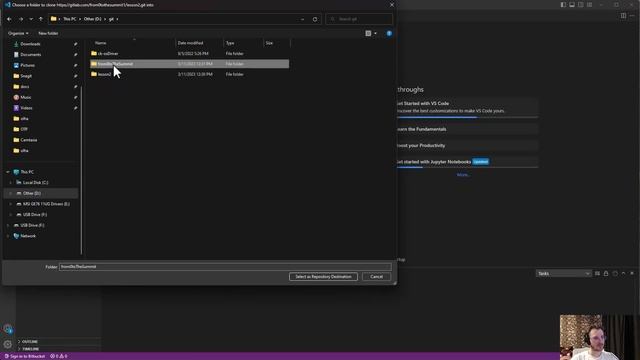Click the Folder name input field
The height and width of the screenshot is (360, 640).
click(225, 267)
